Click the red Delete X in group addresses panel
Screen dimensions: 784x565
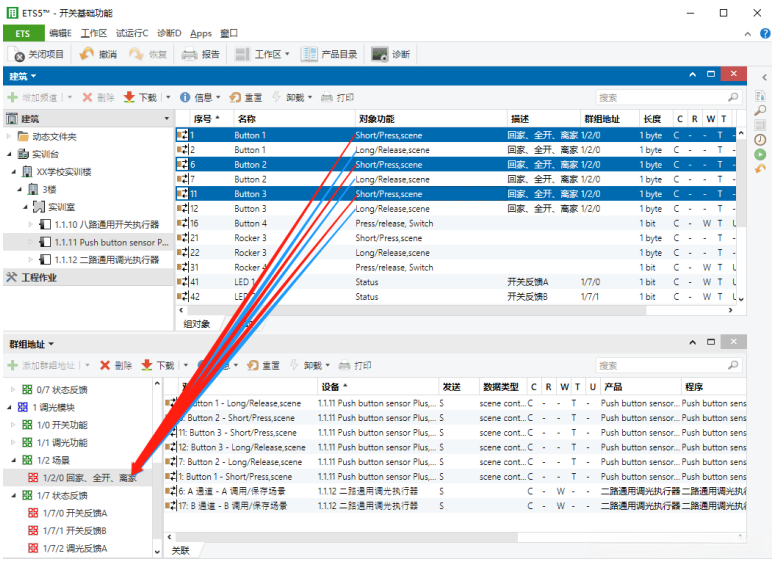pos(105,366)
